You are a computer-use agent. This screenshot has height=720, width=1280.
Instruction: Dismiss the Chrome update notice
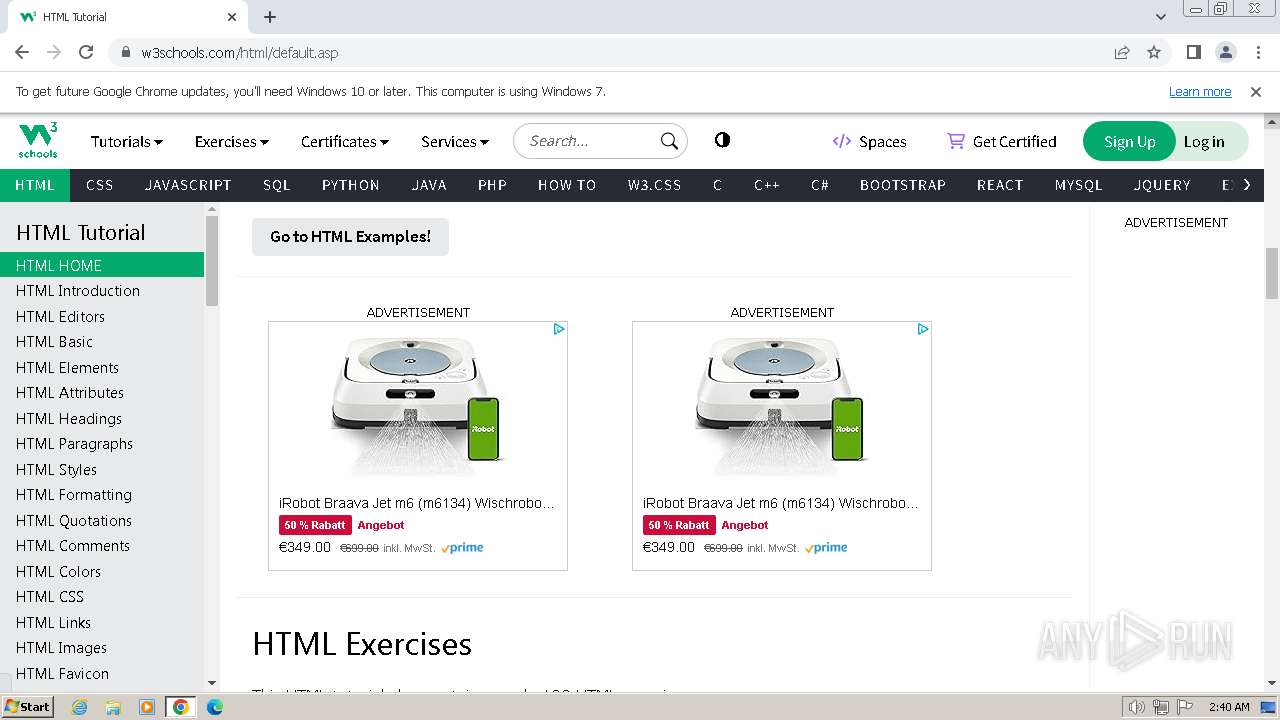[x=1256, y=91]
